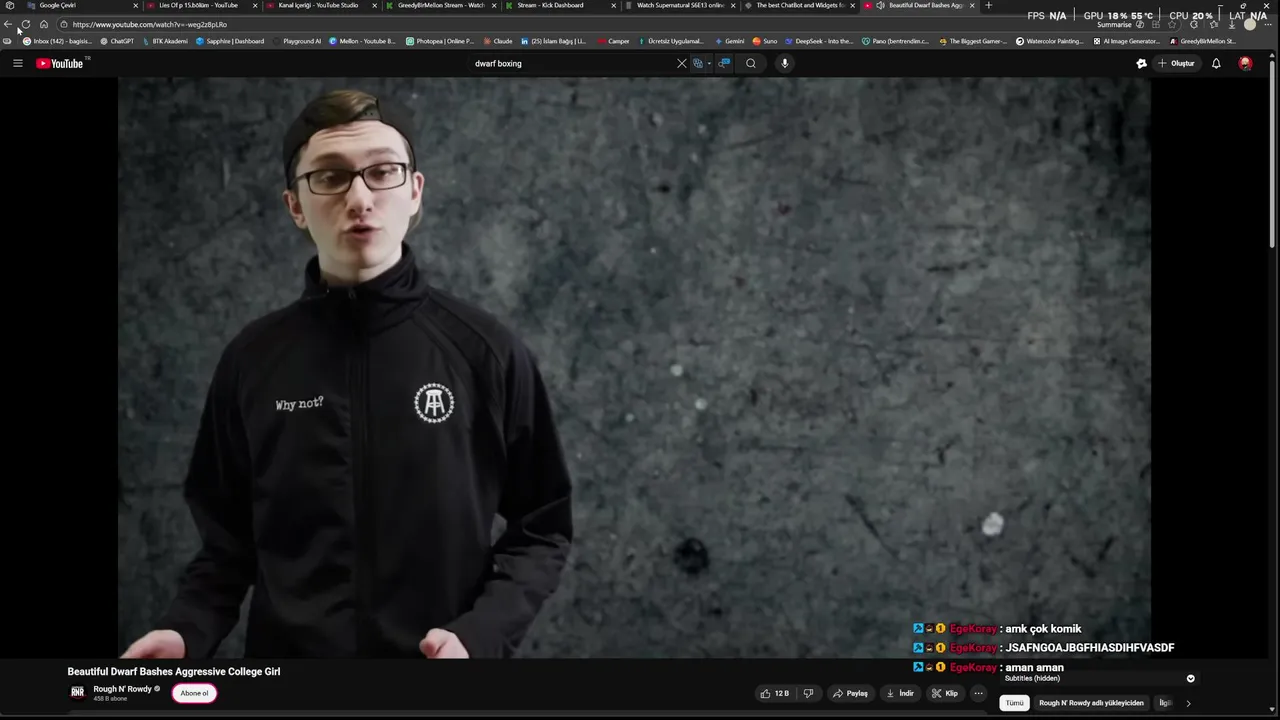Click the browser home icon
The image size is (1280, 720).
click(44, 24)
